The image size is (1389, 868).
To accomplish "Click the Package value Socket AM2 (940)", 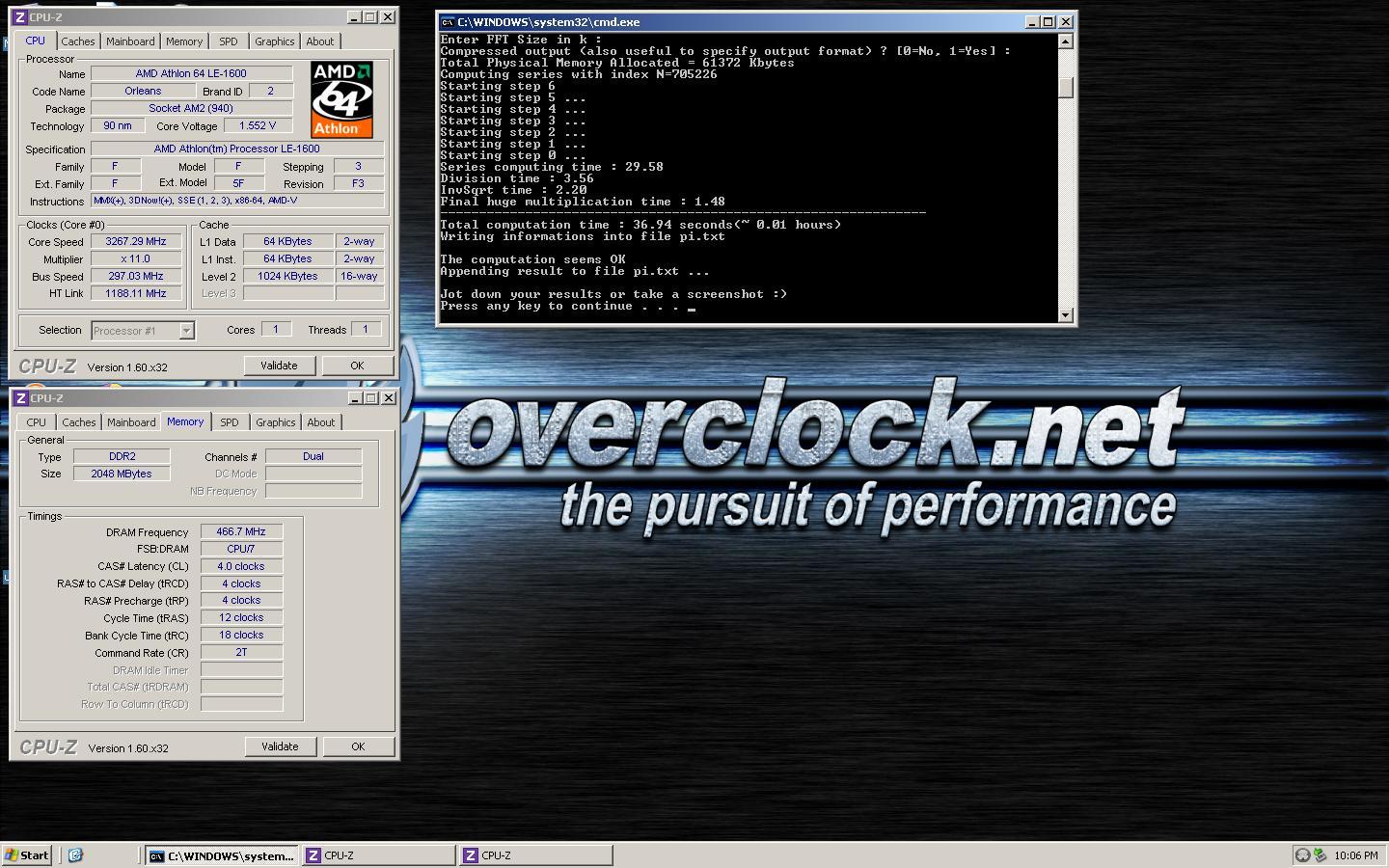I will click(191, 108).
